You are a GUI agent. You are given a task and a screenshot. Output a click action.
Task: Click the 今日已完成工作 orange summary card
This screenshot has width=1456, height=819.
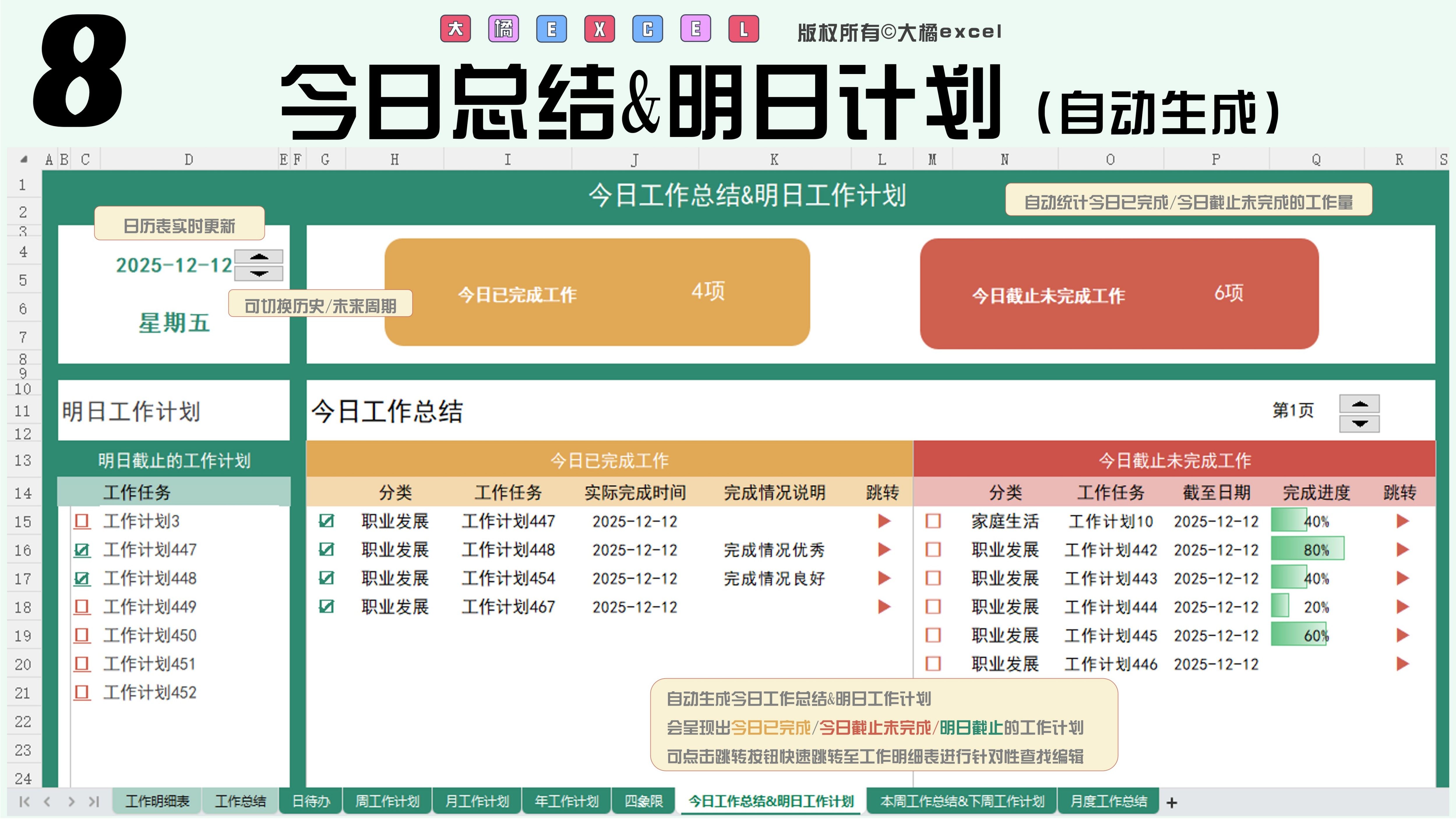(x=597, y=292)
